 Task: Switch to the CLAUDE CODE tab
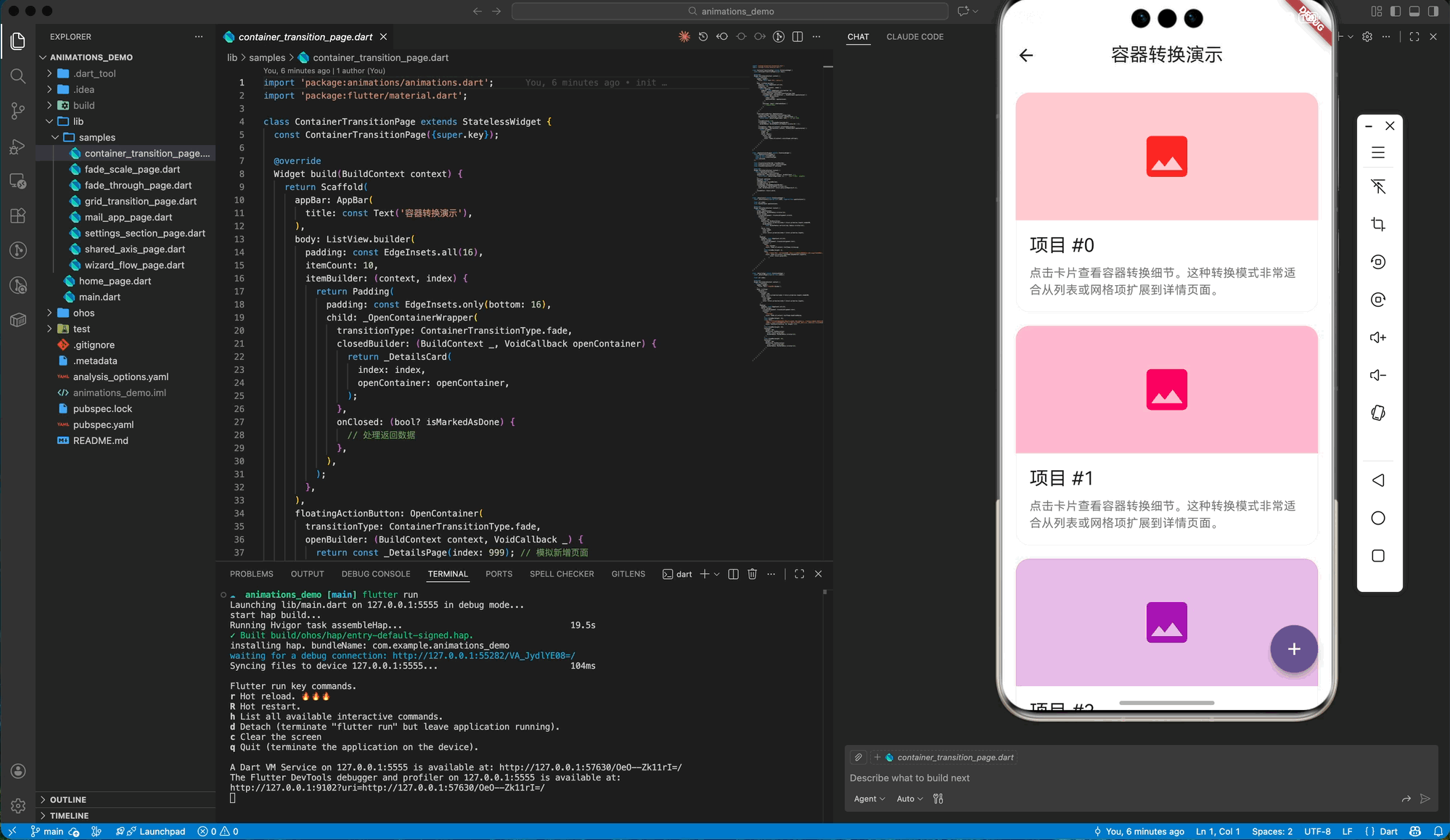pyautogui.click(x=914, y=37)
